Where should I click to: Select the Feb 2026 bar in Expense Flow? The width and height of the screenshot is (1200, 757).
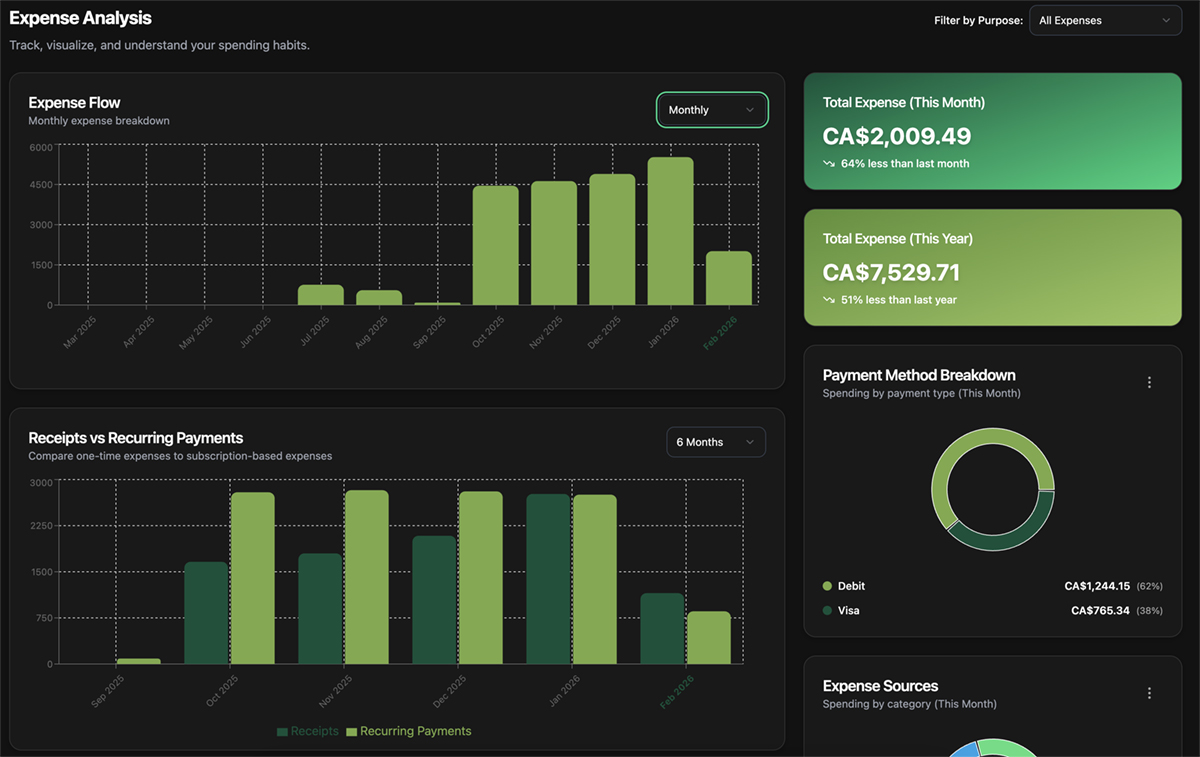coord(729,280)
